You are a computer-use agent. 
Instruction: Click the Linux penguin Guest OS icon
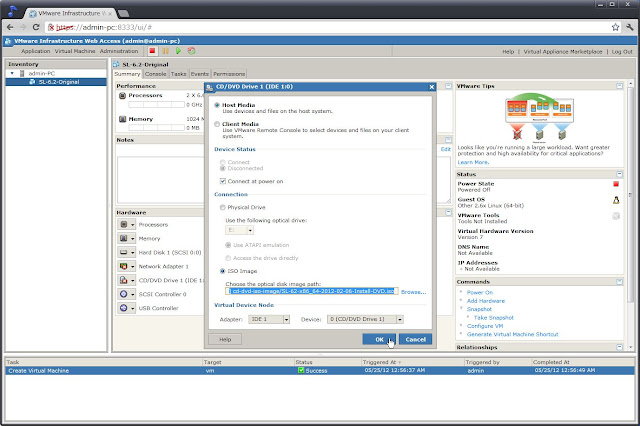[616, 200]
